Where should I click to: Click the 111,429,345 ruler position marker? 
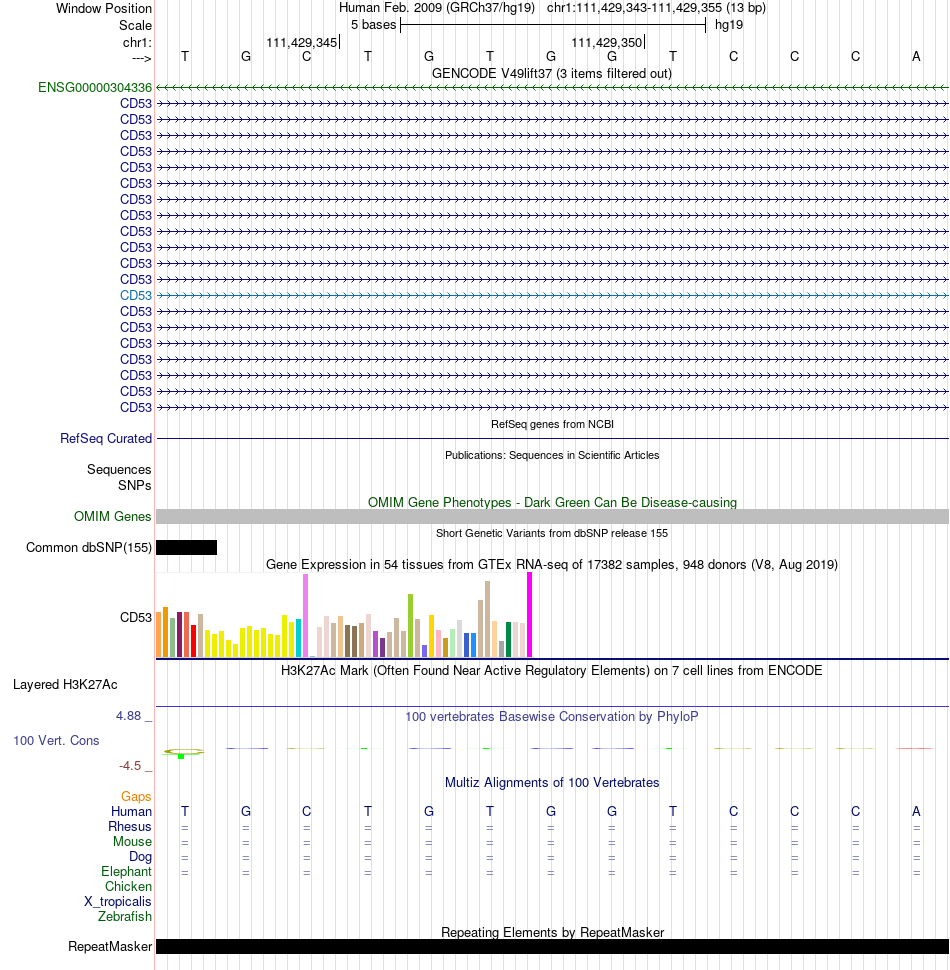[x=302, y=42]
